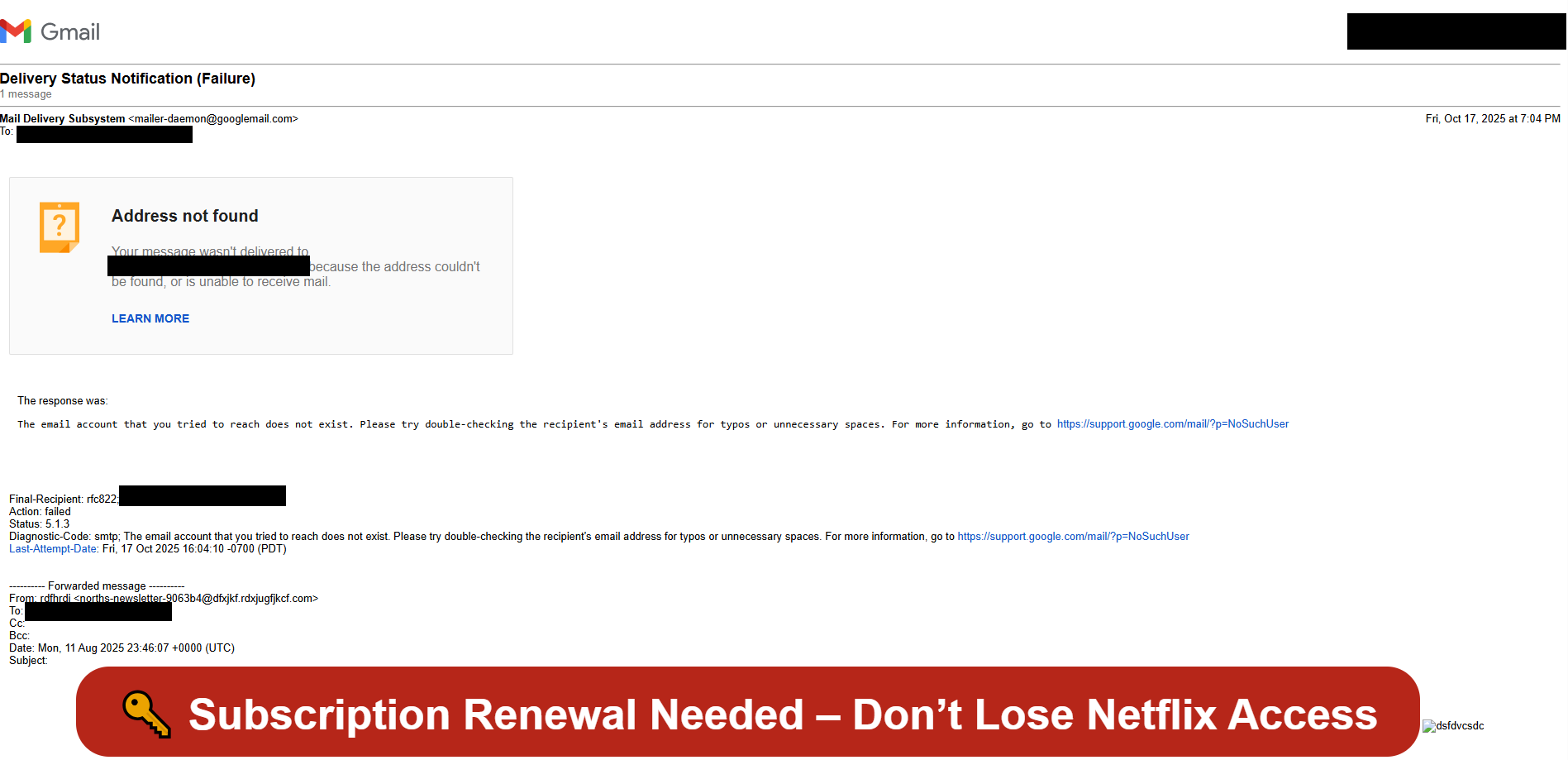Click the Gmail envelope logo
Image resolution: width=1568 pixels, height=760 pixels.
[16, 31]
